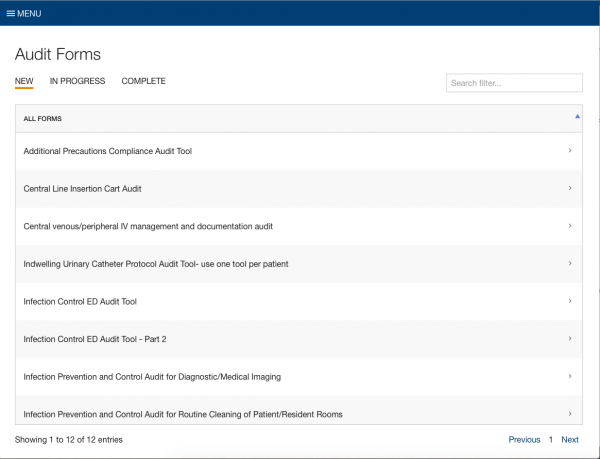Go to Next page link
This screenshot has height=459, width=600.
click(570, 439)
